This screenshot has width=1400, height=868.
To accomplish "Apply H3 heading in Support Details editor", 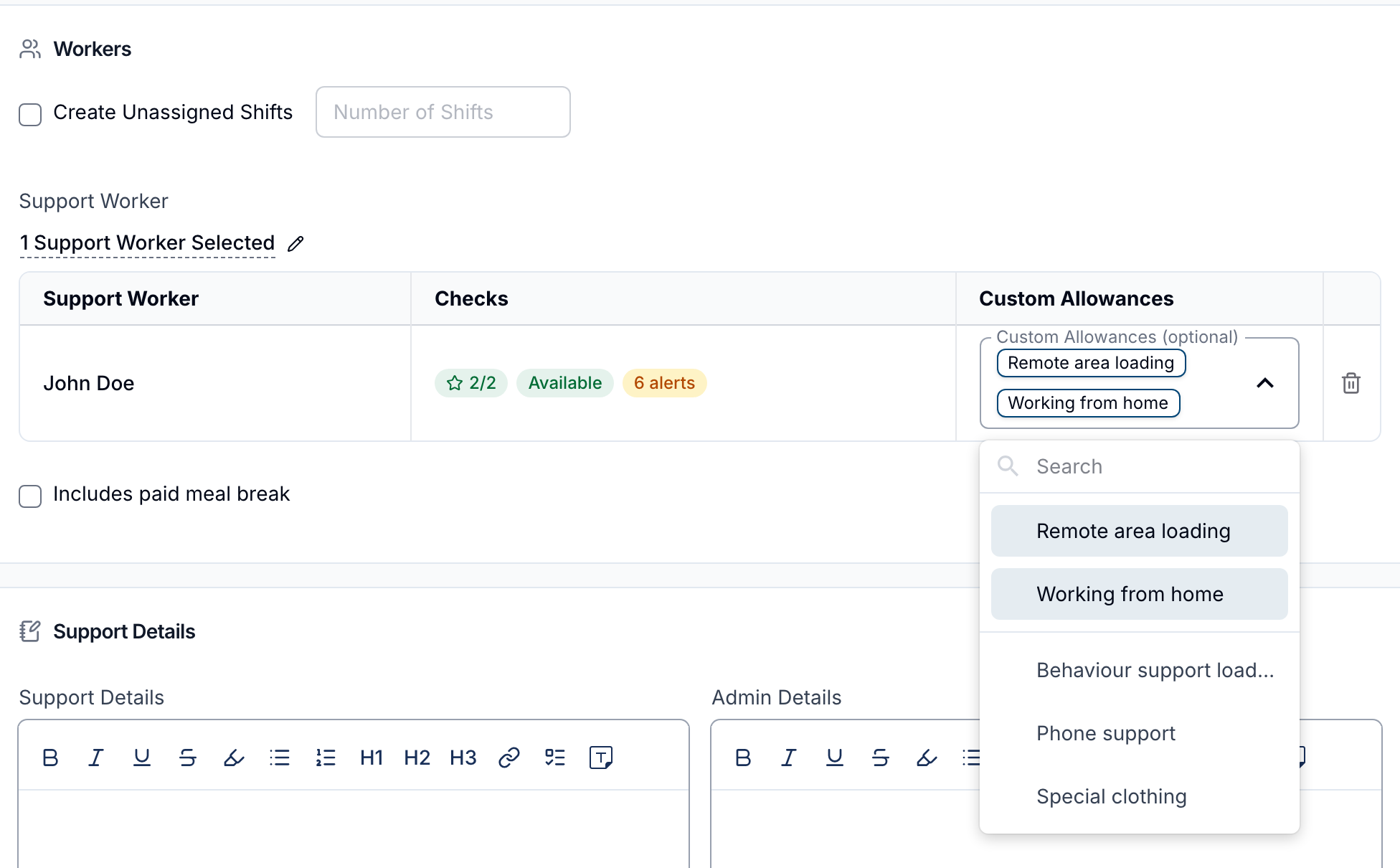I will pyautogui.click(x=463, y=758).
